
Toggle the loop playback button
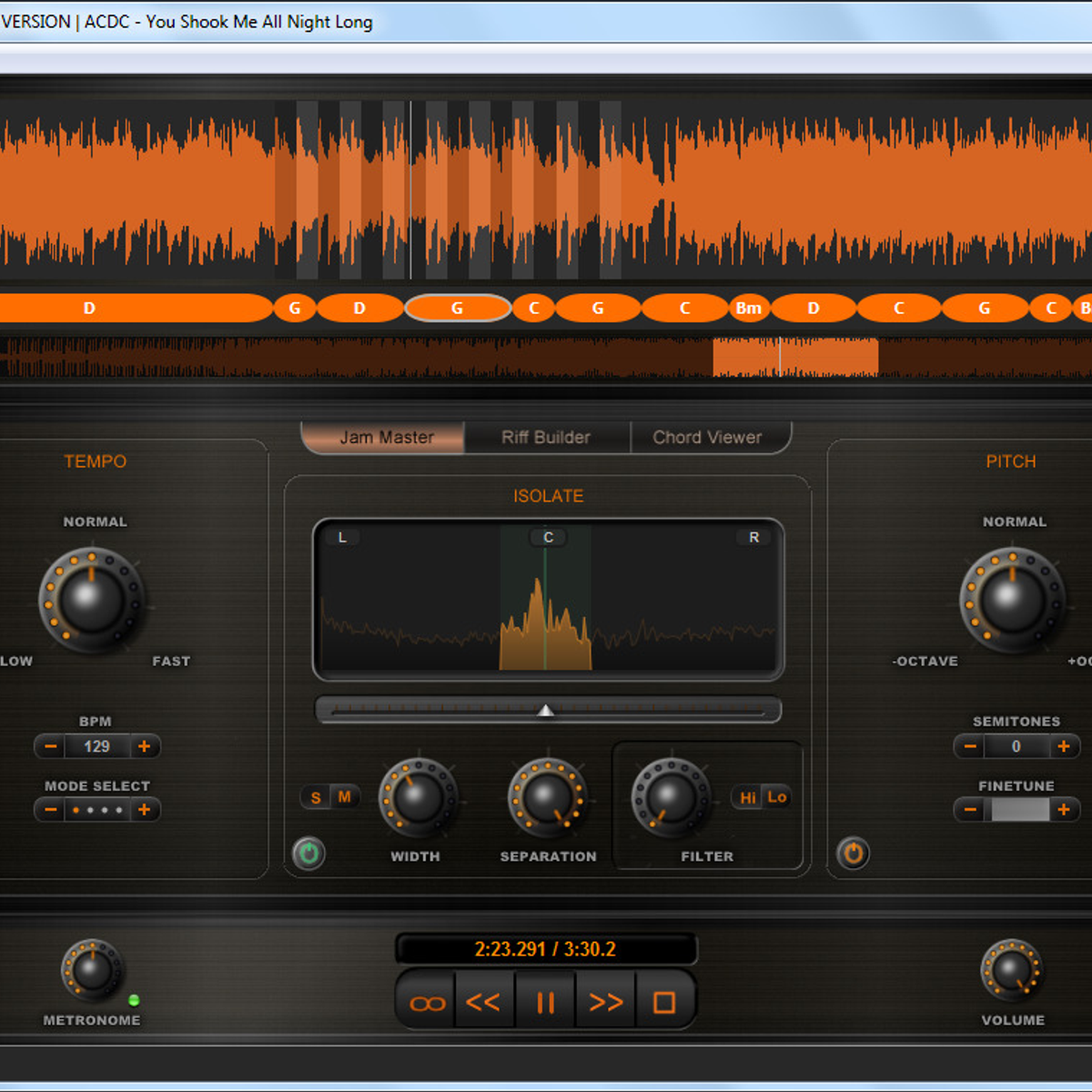(427, 1003)
